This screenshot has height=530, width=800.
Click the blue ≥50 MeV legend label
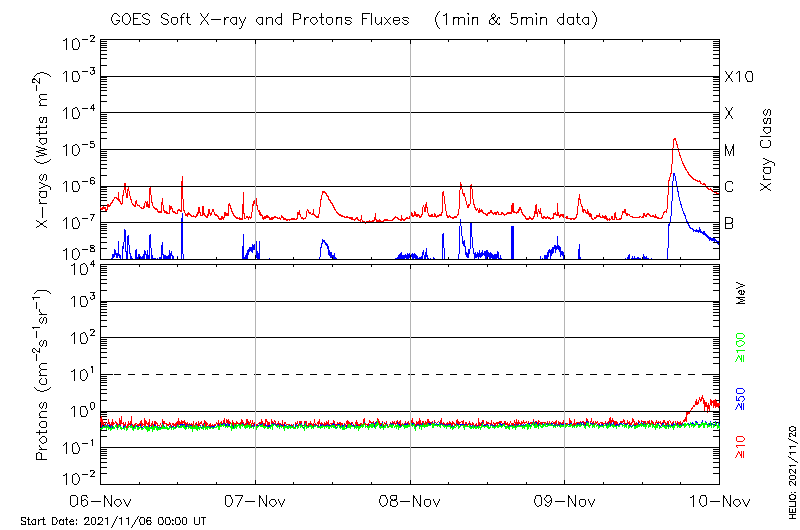pos(740,398)
